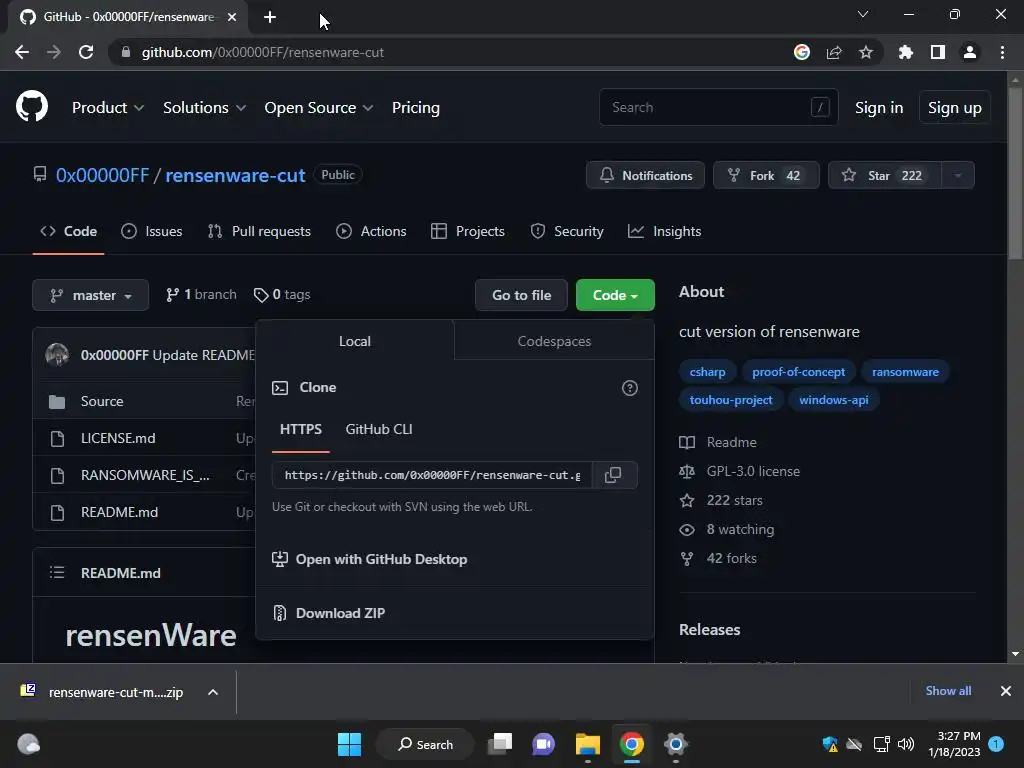Open the Projects tab
The height and width of the screenshot is (768, 1024).
[468, 231]
